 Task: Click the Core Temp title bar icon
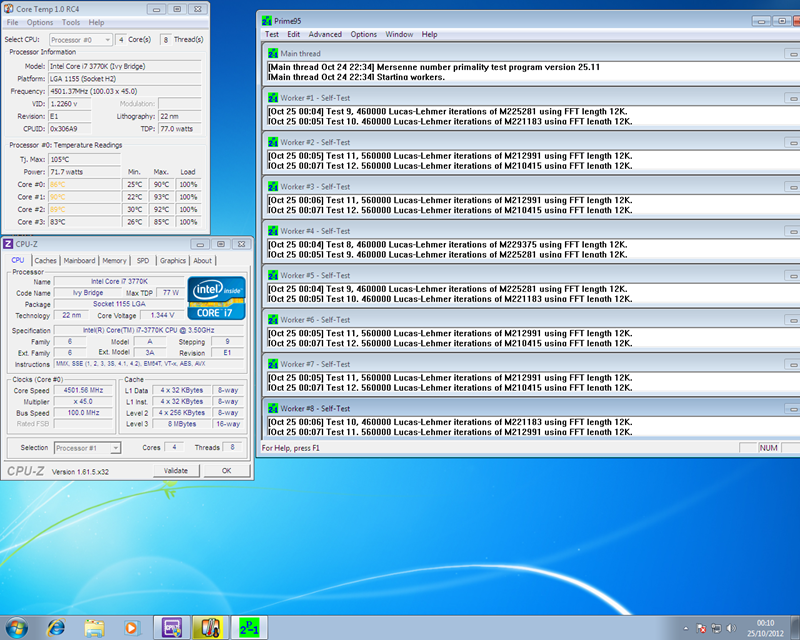coord(9,9)
